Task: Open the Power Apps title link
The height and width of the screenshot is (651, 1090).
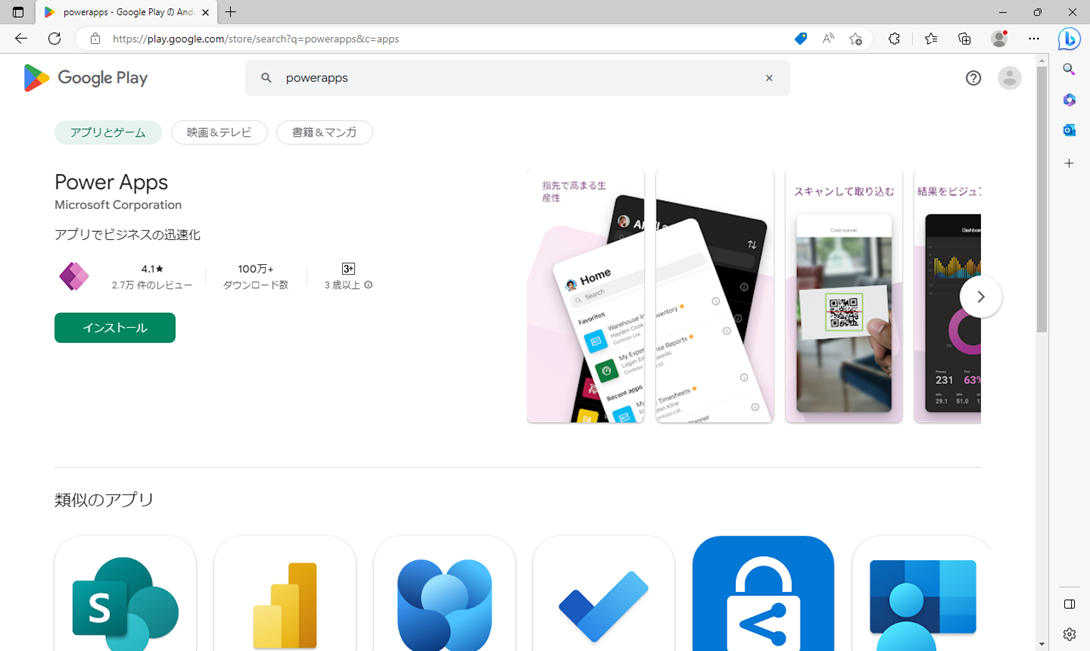Action: click(x=111, y=182)
